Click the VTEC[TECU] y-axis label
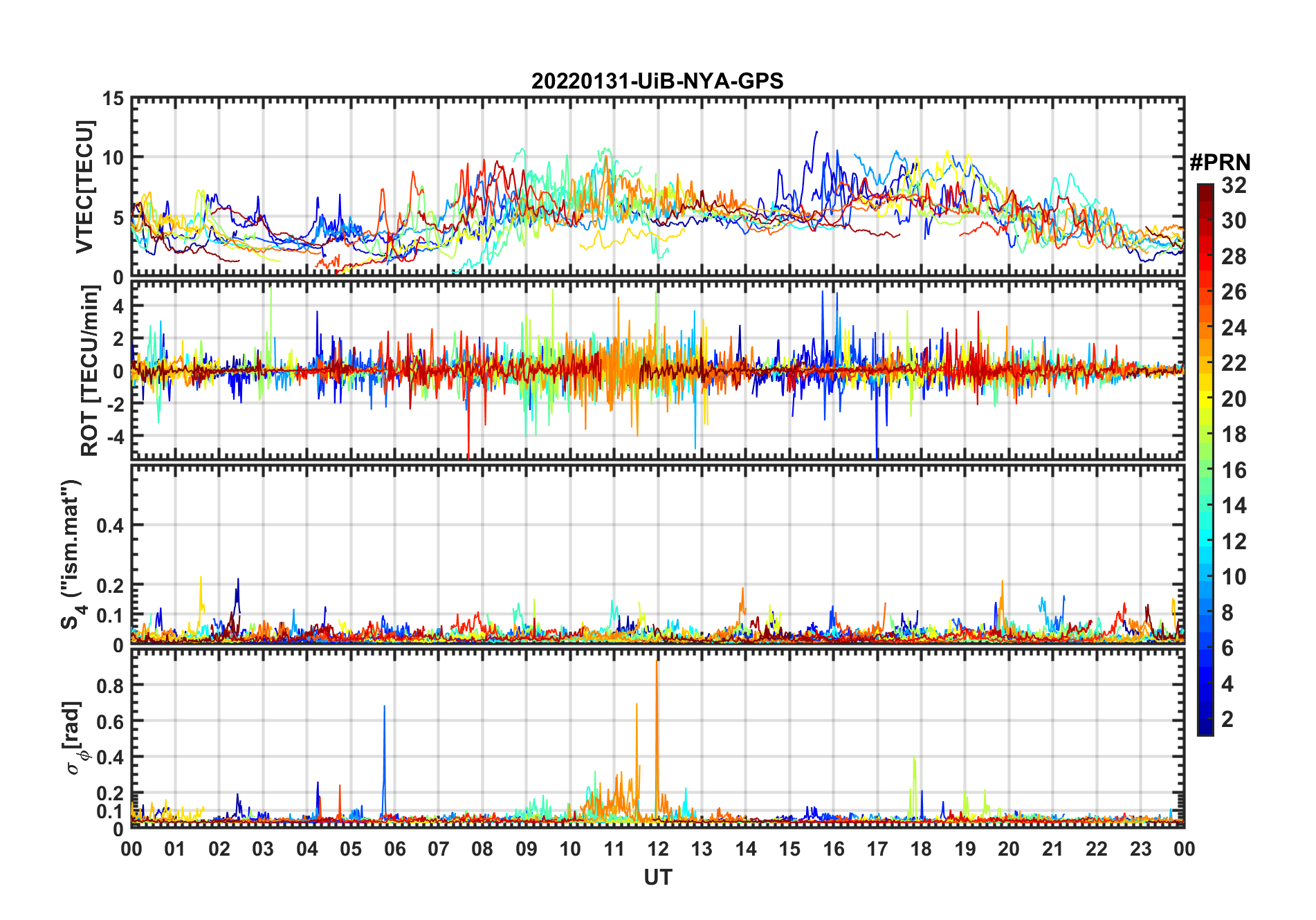Screen dimensions: 1316x920 [84, 187]
